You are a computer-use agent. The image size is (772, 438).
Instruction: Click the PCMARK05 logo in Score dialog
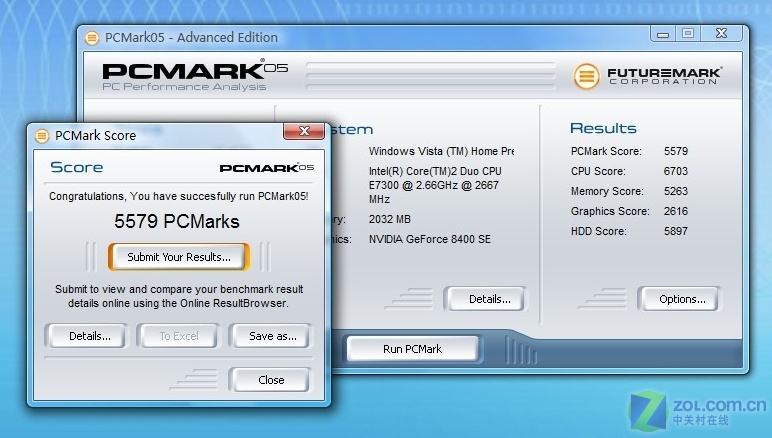(266, 168)
